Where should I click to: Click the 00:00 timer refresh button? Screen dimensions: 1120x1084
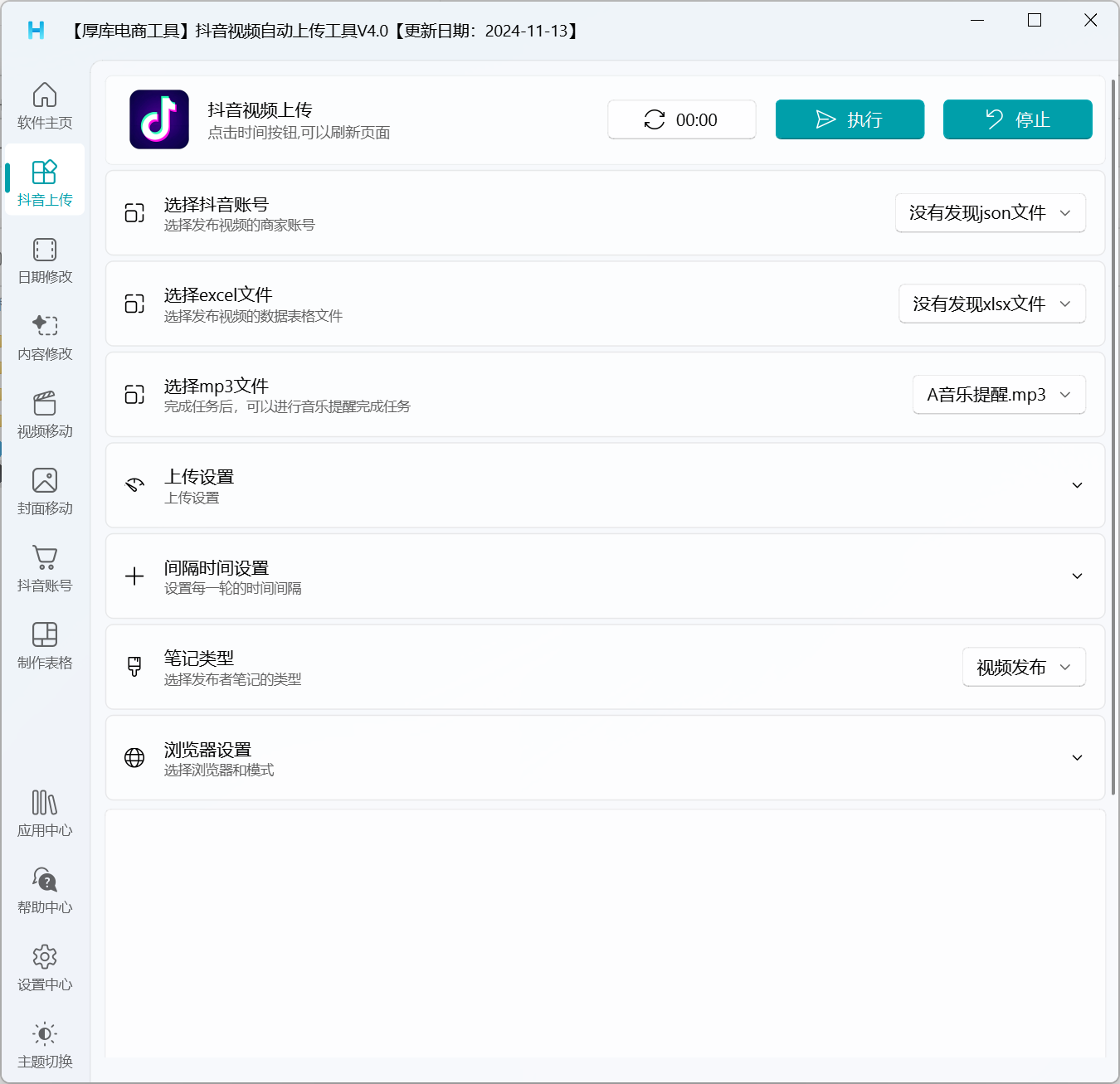pos(682,119)
